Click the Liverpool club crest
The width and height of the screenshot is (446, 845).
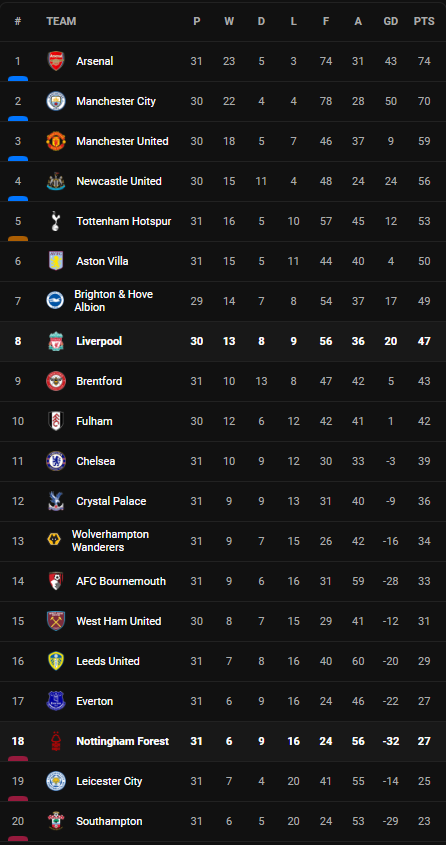point(55,341)
